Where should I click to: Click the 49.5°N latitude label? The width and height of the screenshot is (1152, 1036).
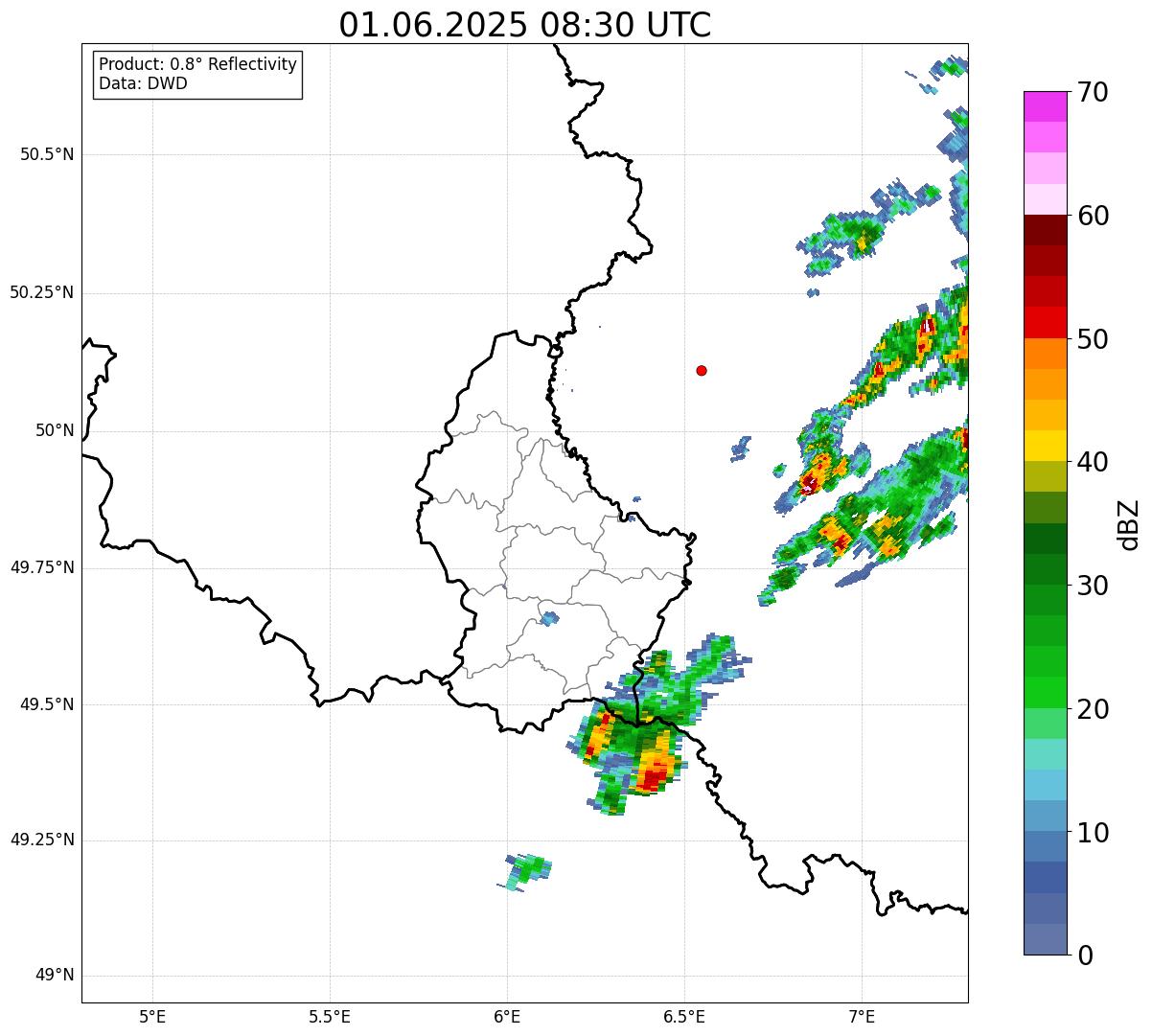tap(47, 704)
